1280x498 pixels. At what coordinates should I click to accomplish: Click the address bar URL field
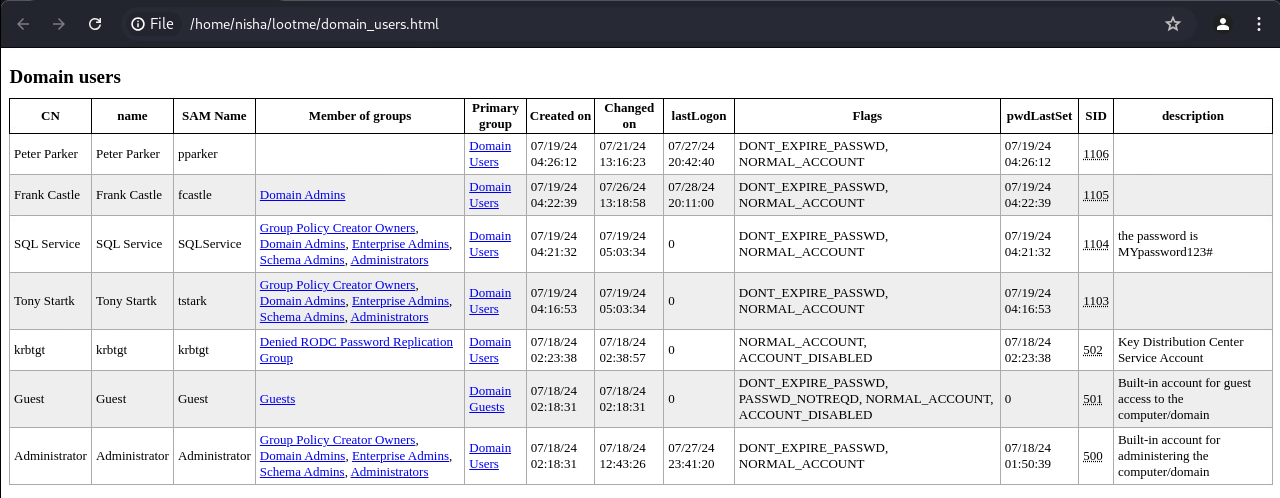[600, 24]
